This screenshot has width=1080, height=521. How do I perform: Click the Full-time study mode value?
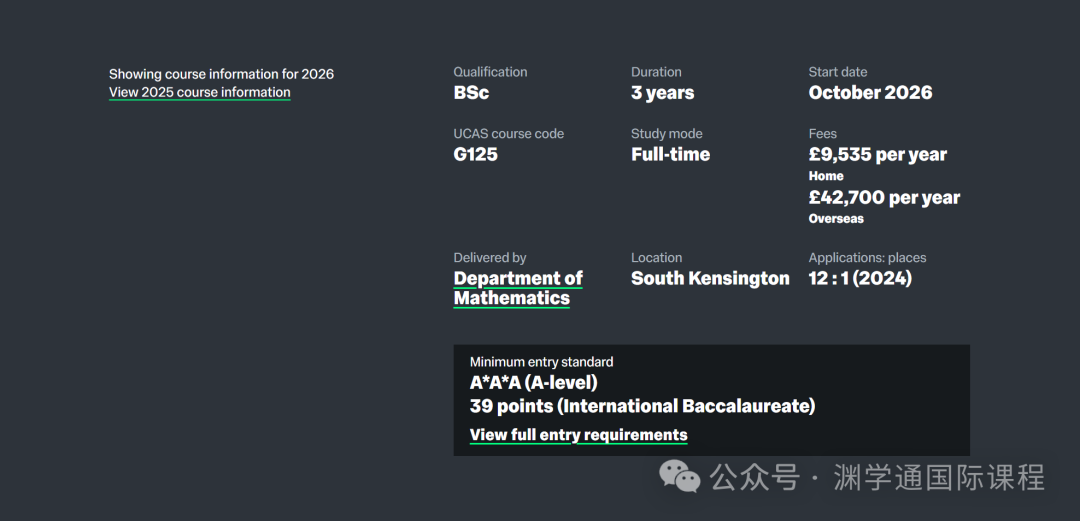coord(670,155)
